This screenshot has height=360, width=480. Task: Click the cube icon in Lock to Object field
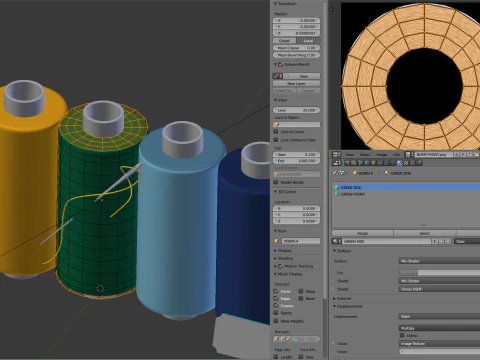pyautogui.click(x=277, y=125)
